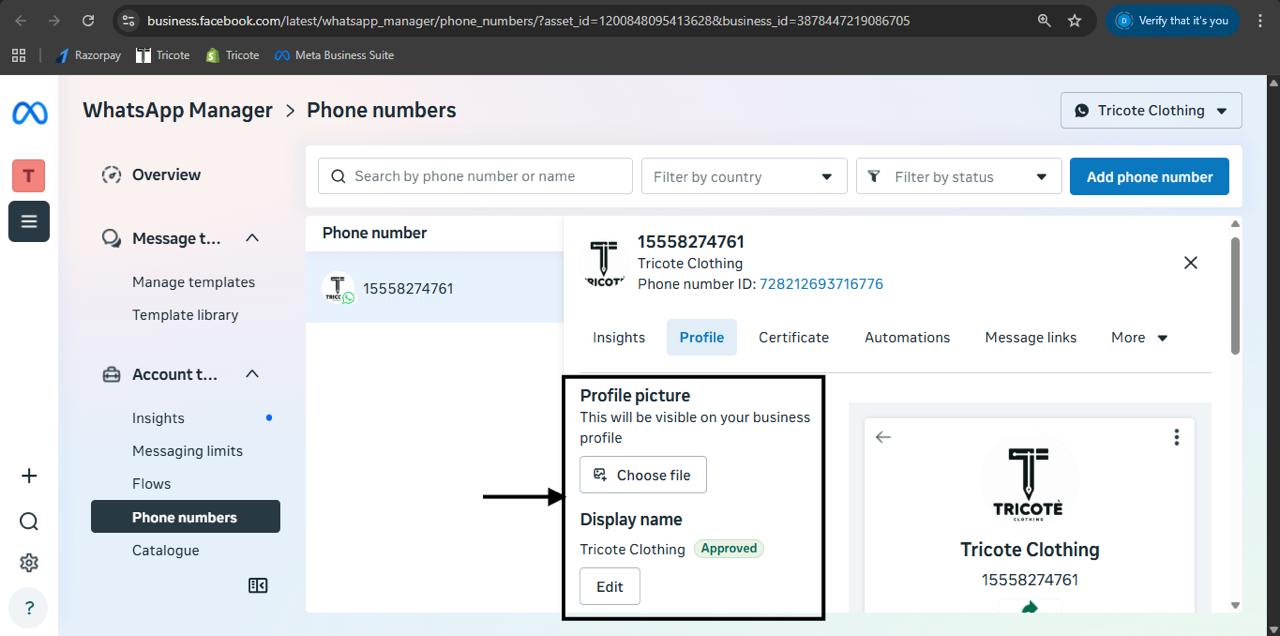Click the phone number search field
Image resolution: width=1280 pixels, height=636 pixels.
[x=475, y=177]
